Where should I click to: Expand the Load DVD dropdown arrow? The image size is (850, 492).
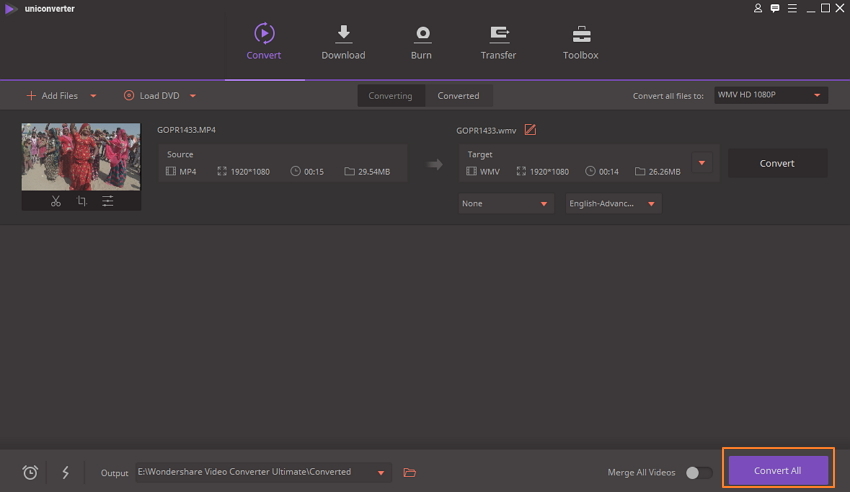click(x=193, y=96)
